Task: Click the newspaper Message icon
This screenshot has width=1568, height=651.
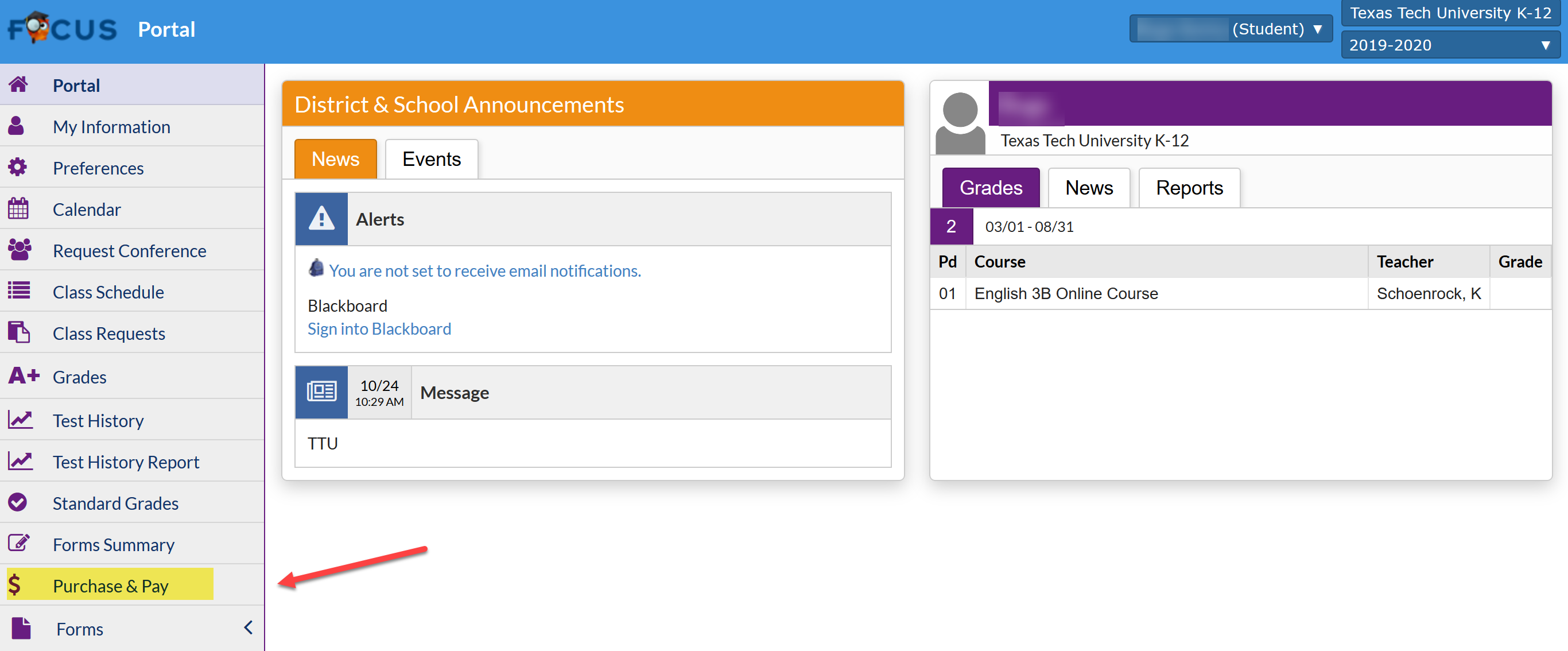Action: [321, 392]
